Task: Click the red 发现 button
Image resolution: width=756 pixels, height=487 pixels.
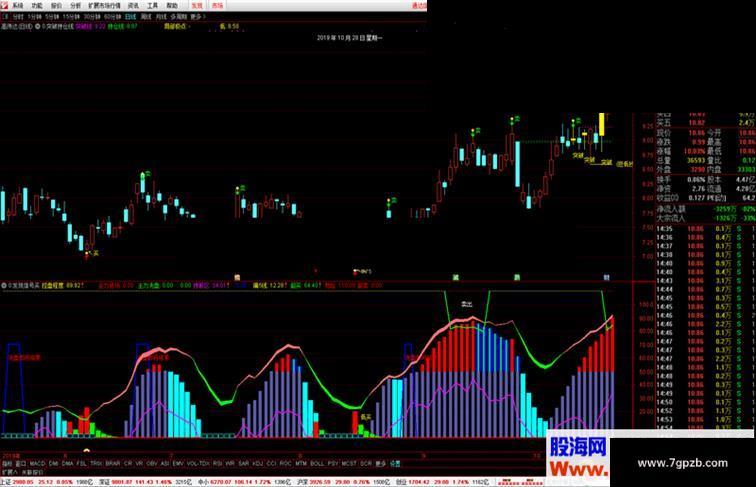Action: tap(197, 6)
